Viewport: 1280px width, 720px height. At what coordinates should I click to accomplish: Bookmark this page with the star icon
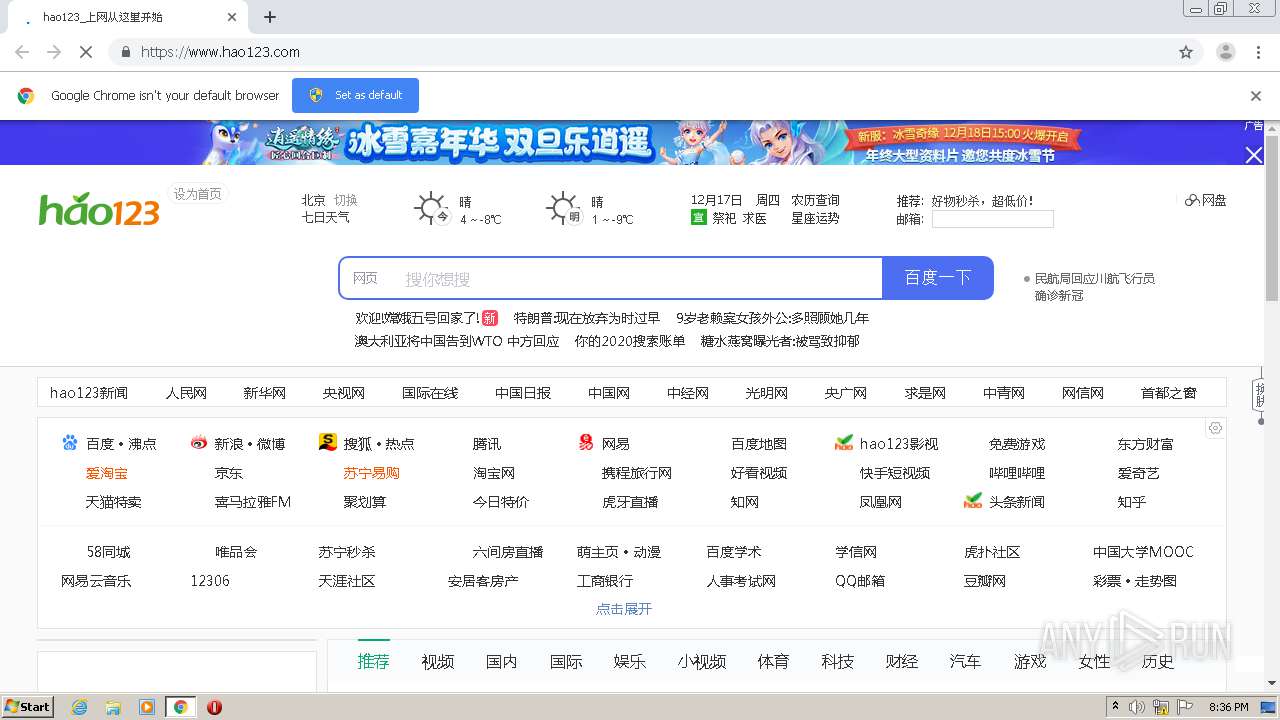(x=1186, y=52)
